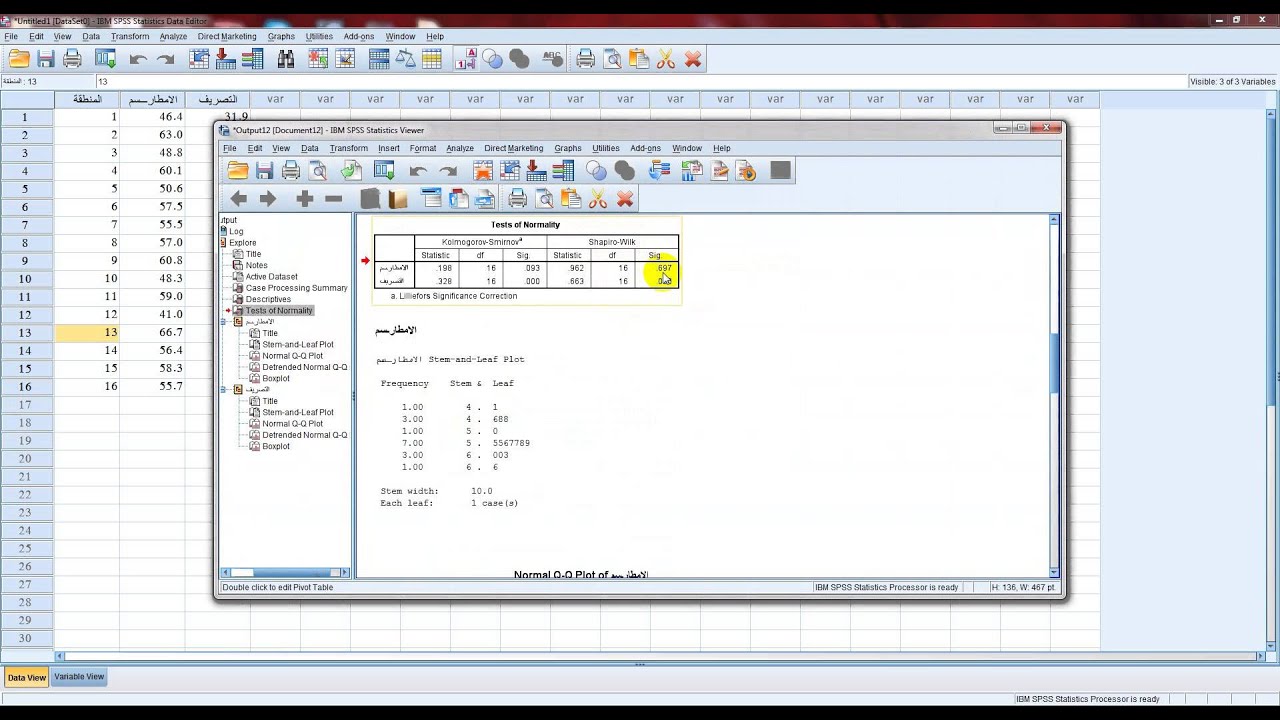
Task: Save the dataset using the Data Editor floppy icon
Action: point(46,59)
